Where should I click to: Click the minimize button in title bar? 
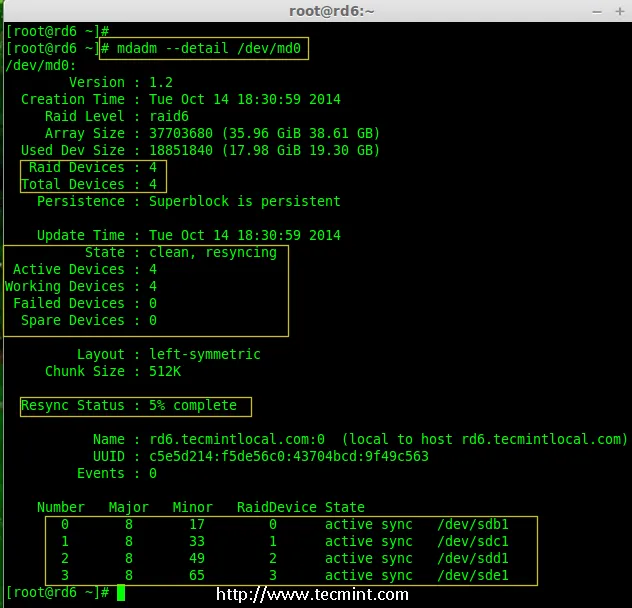point(597,12)
